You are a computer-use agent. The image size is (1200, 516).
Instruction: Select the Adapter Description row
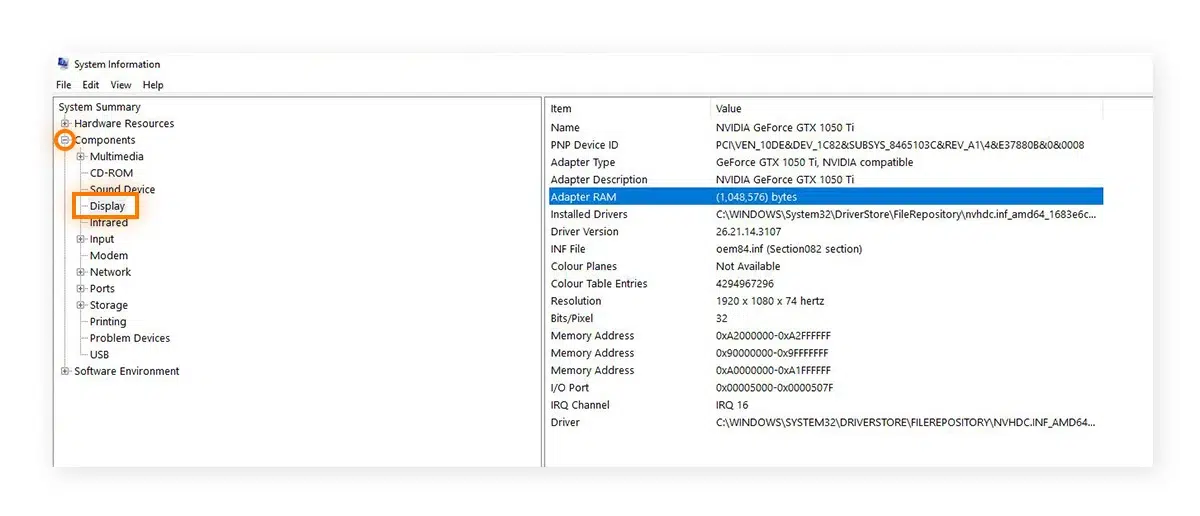point(826,180)
